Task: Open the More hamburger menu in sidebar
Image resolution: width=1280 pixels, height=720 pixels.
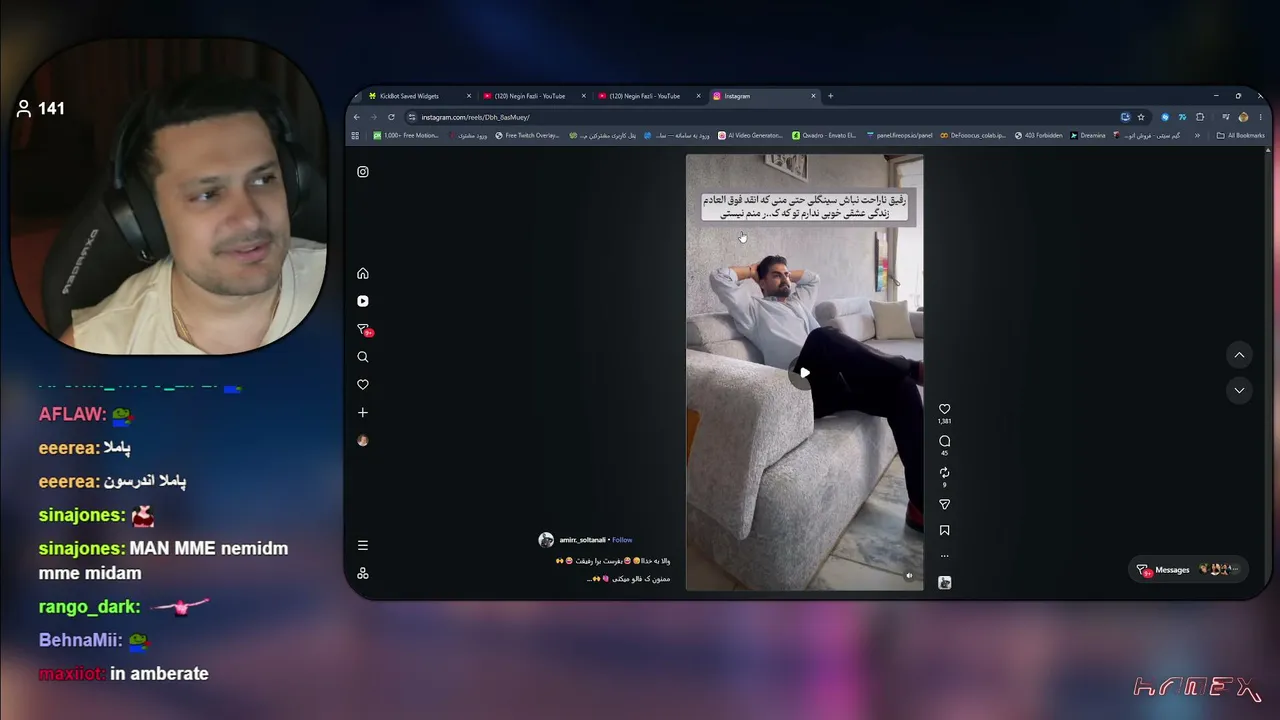Action: 363,545
